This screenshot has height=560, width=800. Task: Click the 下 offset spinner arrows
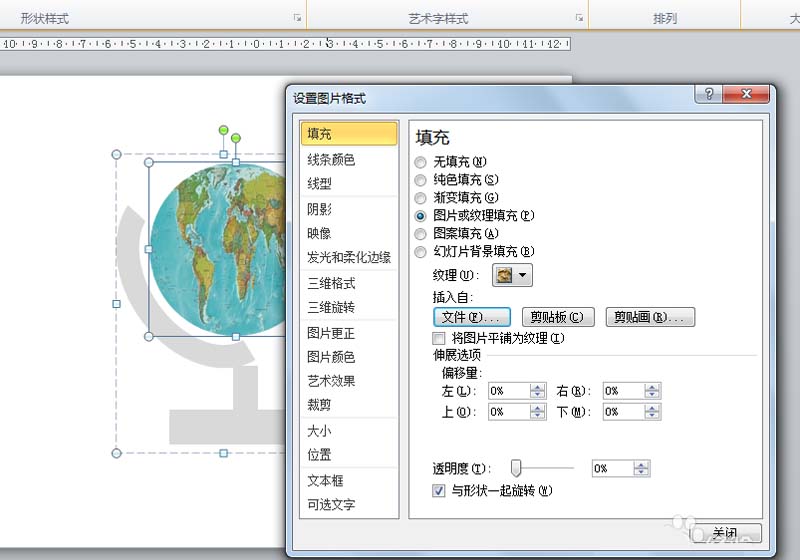point(652,412)
